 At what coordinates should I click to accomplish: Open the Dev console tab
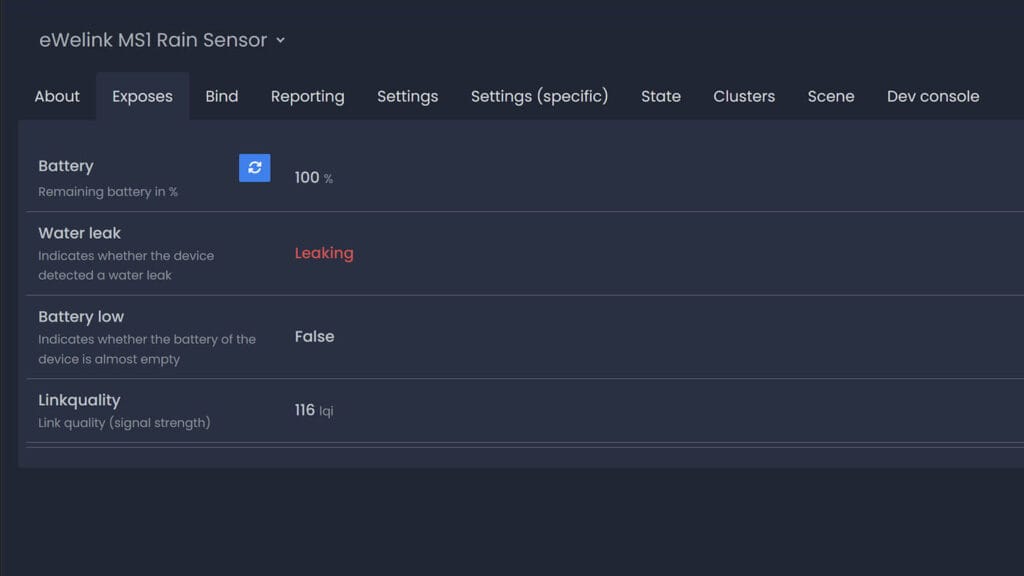[x=933, y=96]
